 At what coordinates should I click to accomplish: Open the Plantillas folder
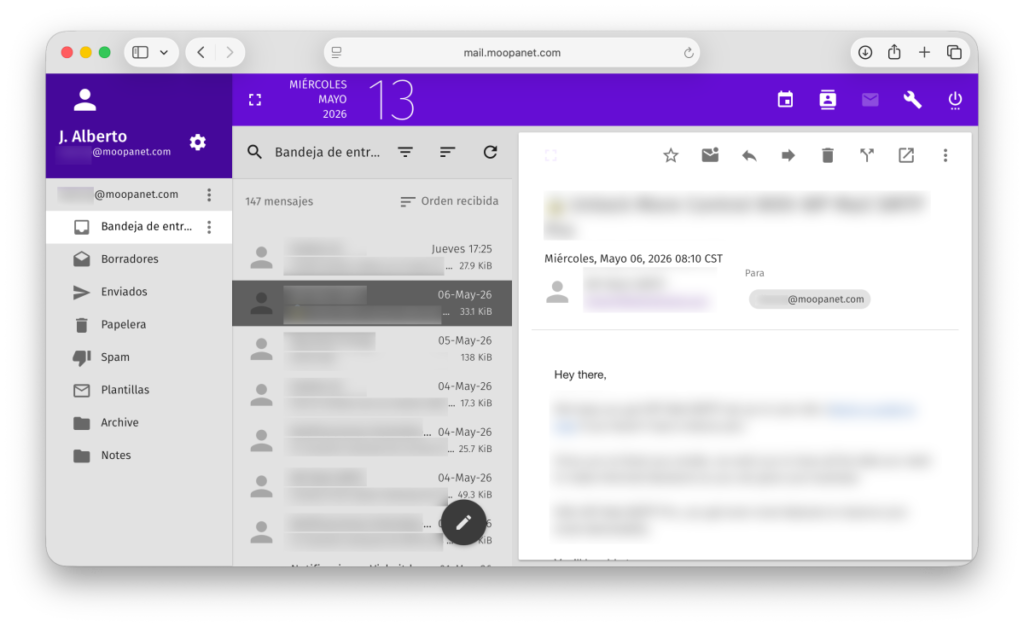[138, 390]
